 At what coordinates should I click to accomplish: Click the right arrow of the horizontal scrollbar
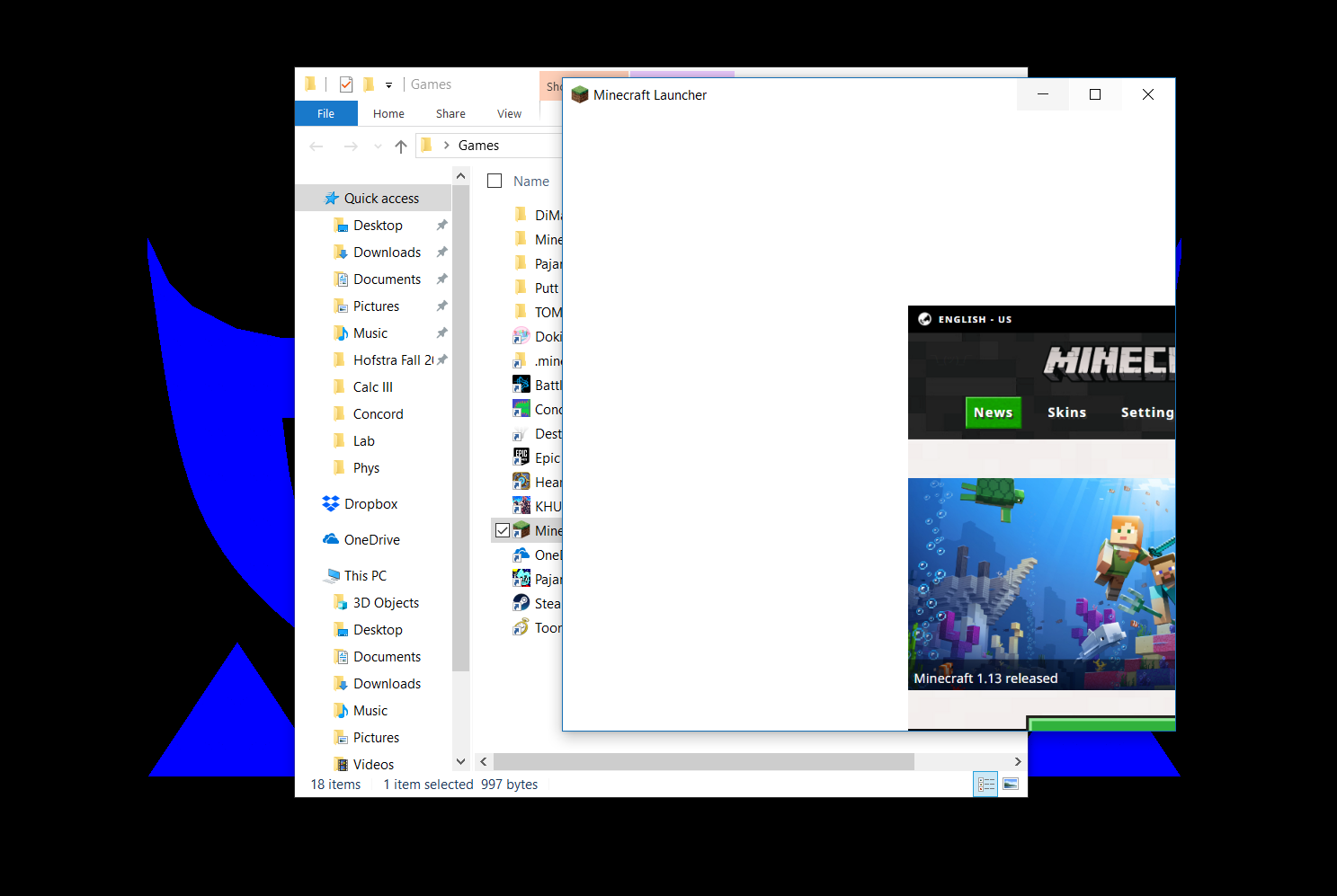(1018, 761)
